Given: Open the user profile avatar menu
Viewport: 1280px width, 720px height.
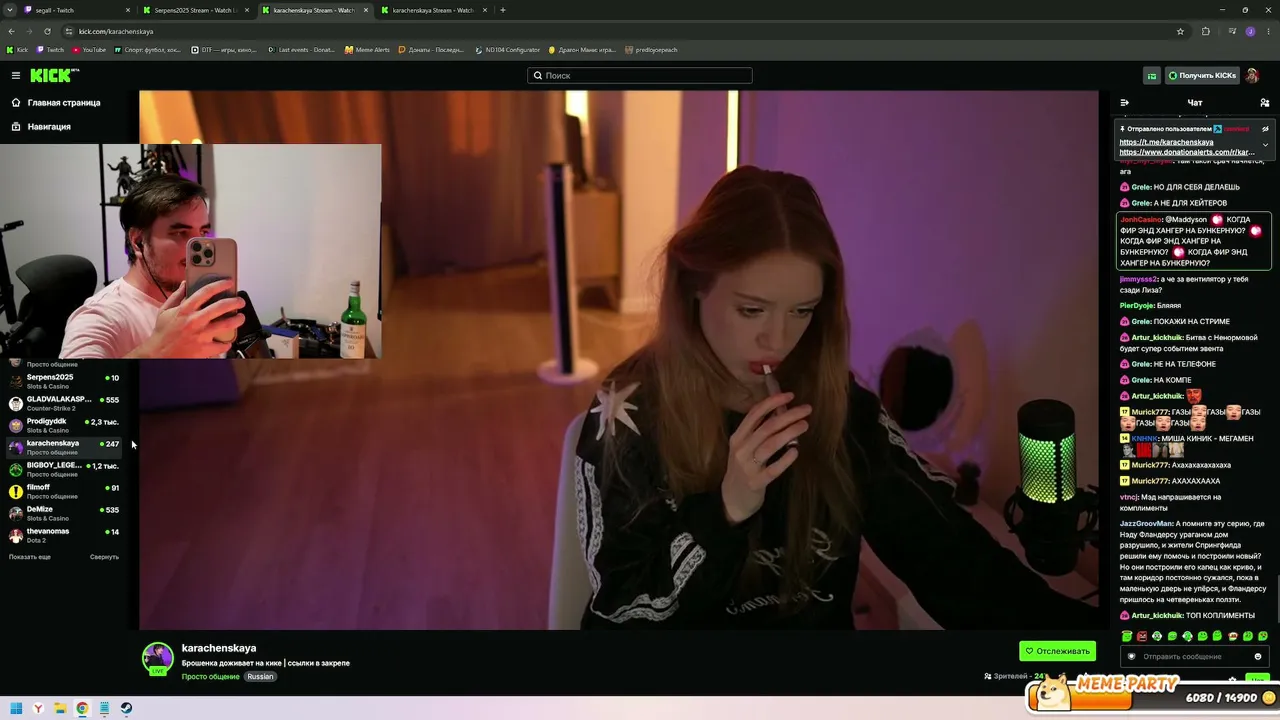Looking at the screenshot, I should [x=1252, y=76].
